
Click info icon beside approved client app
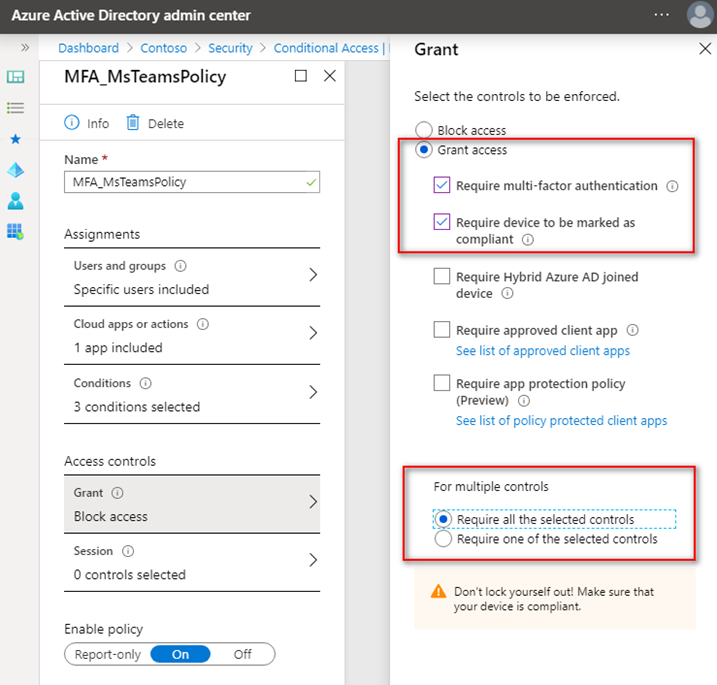(632, 330)
